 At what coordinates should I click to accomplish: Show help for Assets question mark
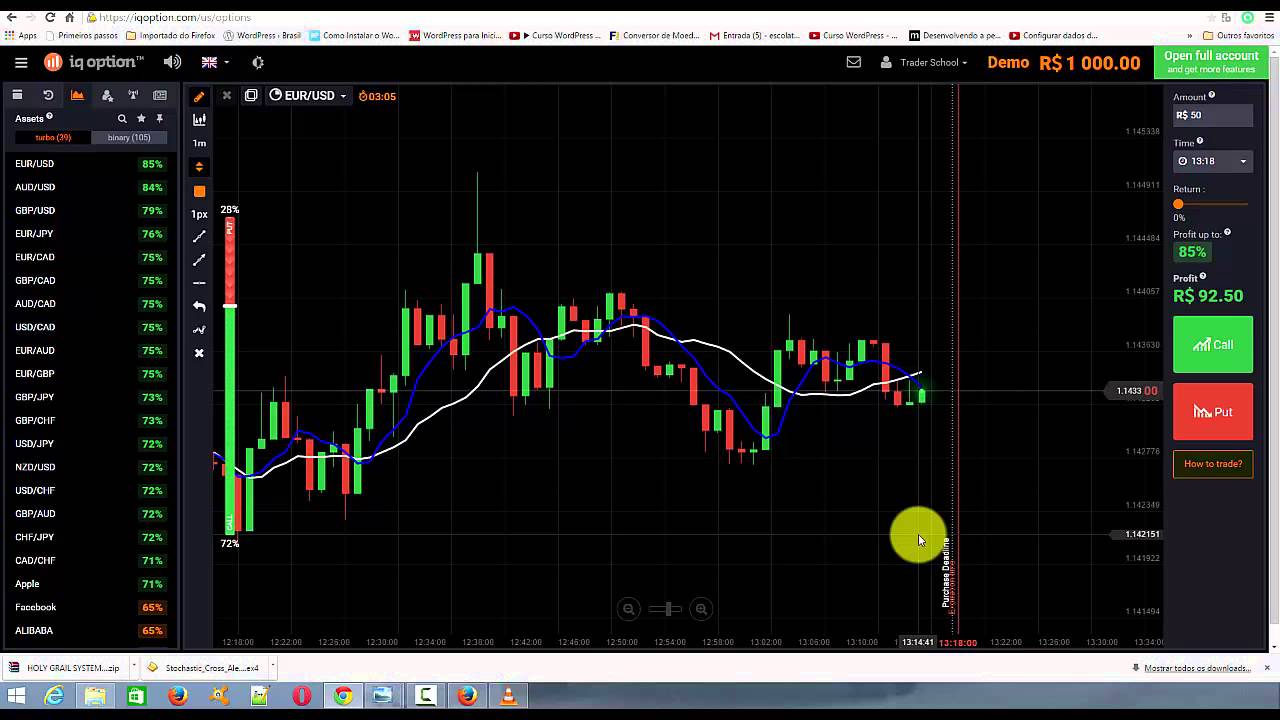[49, 116]
